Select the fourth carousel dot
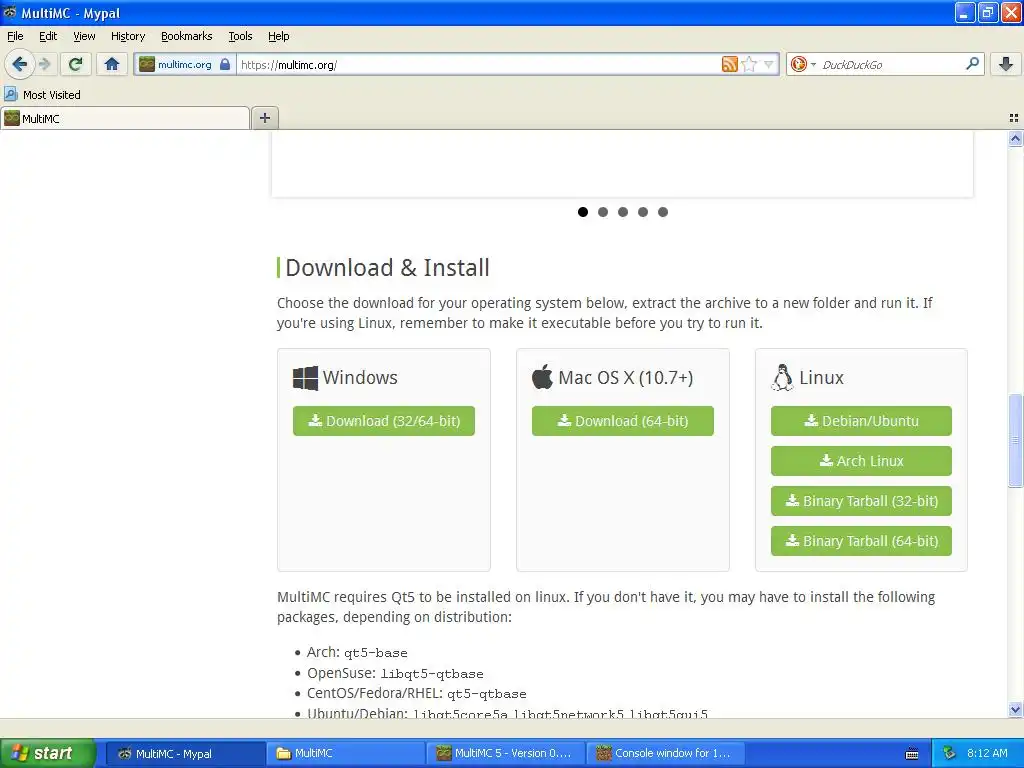This screenshot has height=768, width=1024. coord(643,212)
